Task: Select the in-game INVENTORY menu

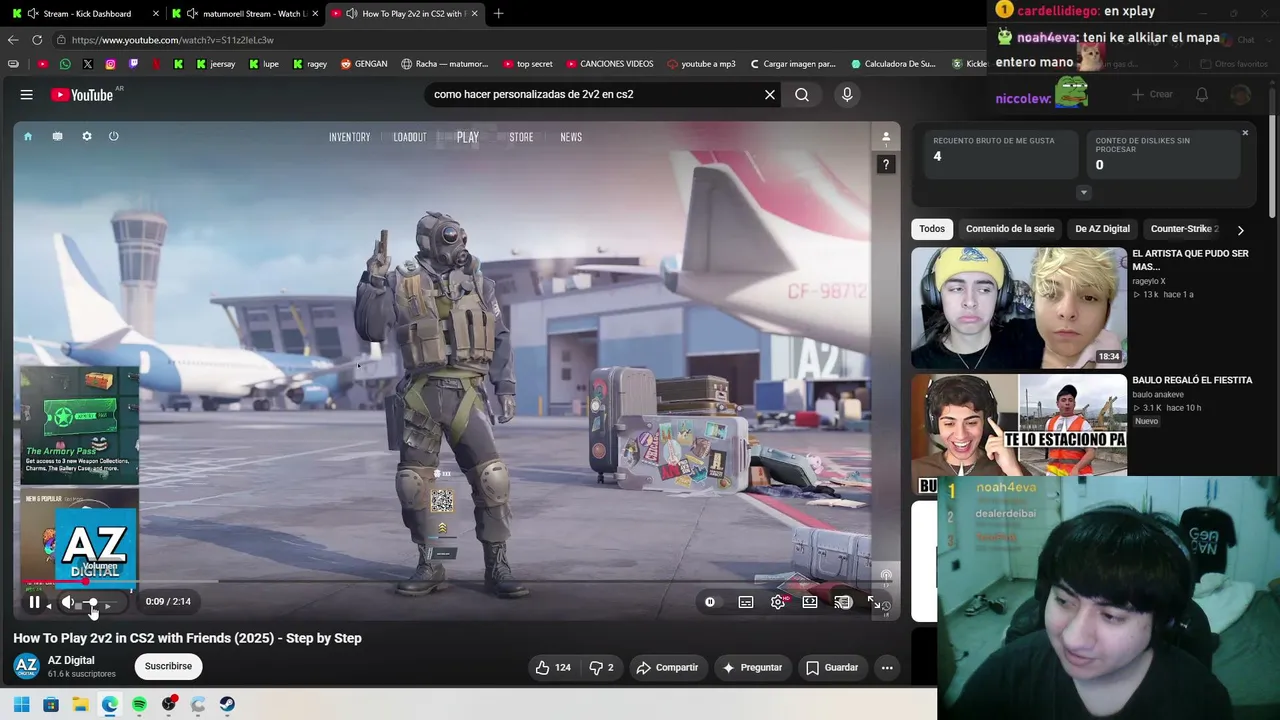Action: (350, 137)
